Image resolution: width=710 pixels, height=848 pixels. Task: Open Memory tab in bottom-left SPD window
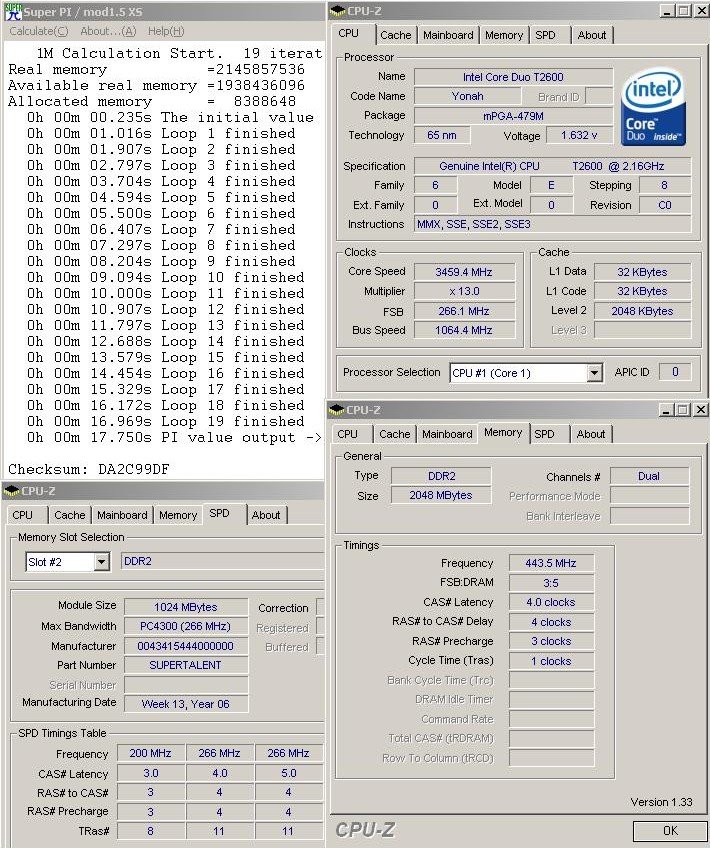pos(178,515)
